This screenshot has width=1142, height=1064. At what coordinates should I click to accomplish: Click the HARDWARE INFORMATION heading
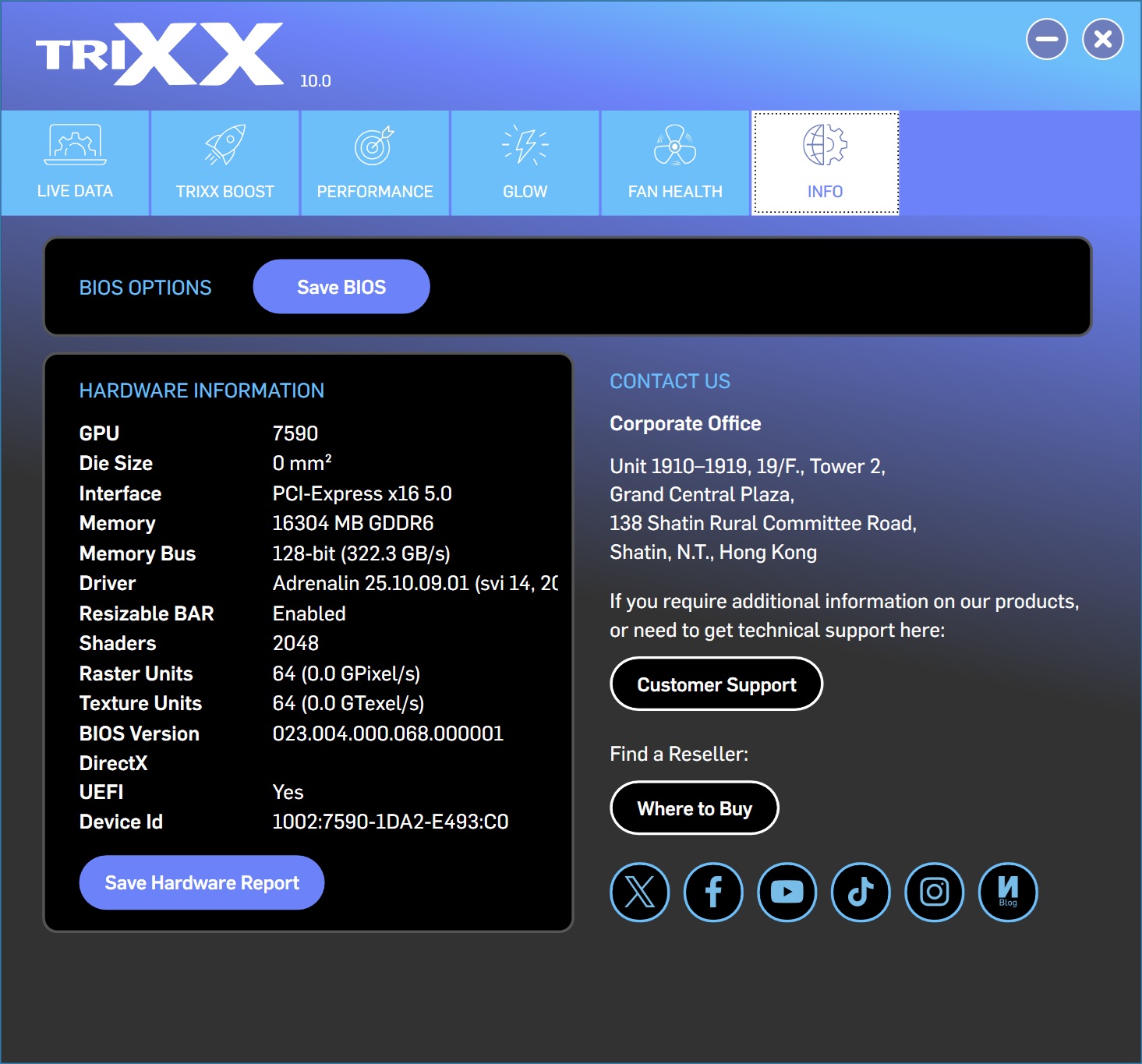(x=202, y=391)
